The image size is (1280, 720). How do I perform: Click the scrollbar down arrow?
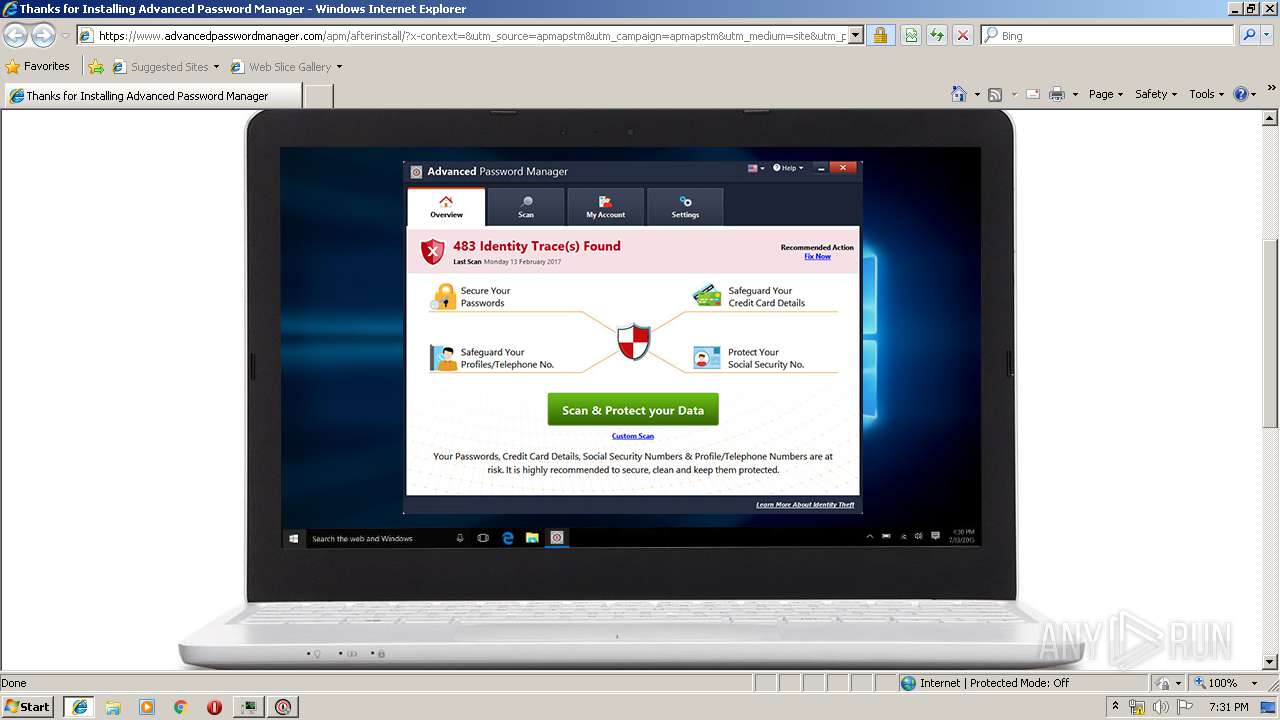click(1271, 662)
